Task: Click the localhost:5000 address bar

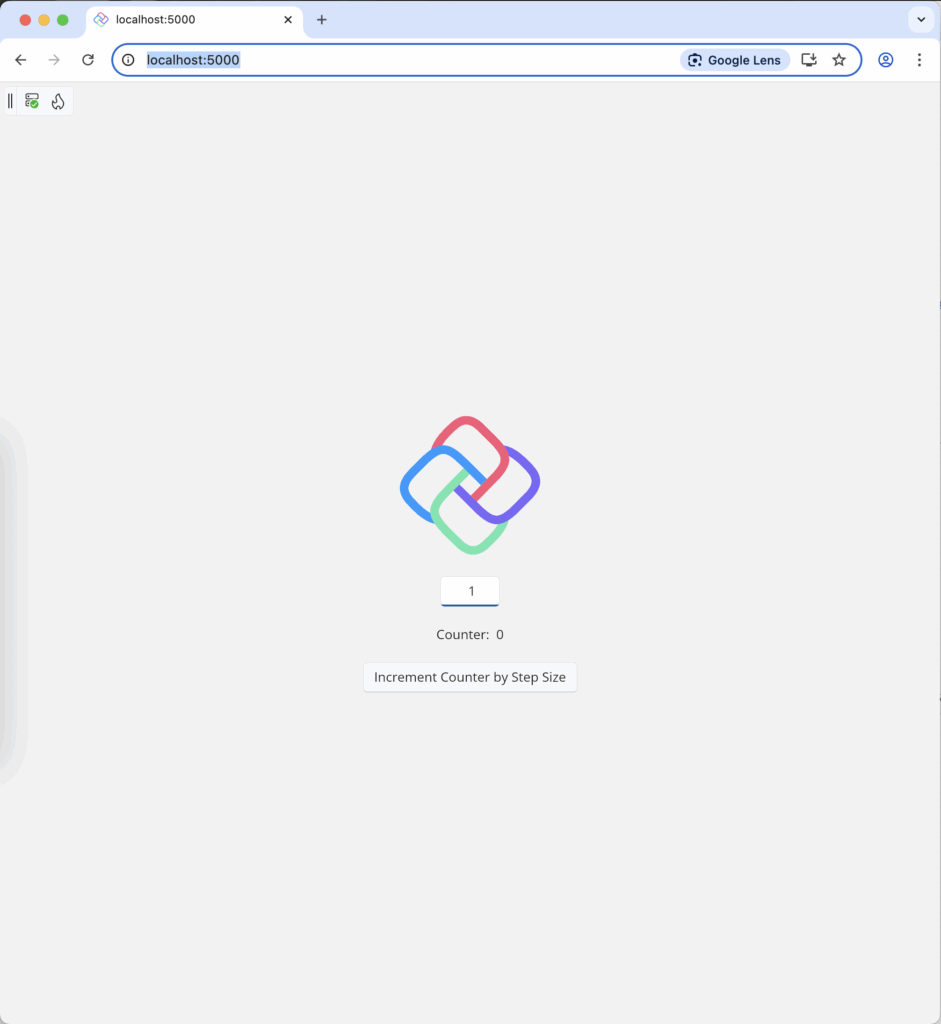Action: click(x=400, y=60)
